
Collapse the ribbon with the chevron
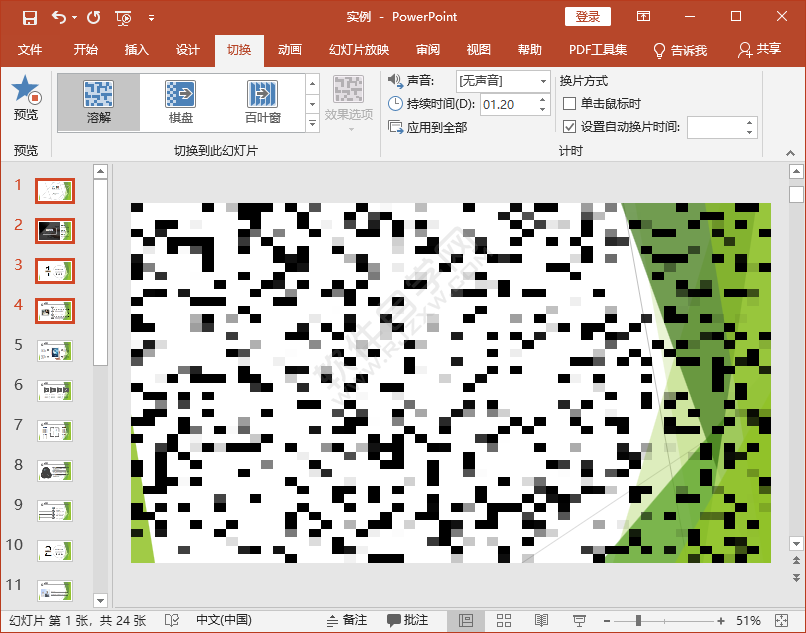coord(790,153)
